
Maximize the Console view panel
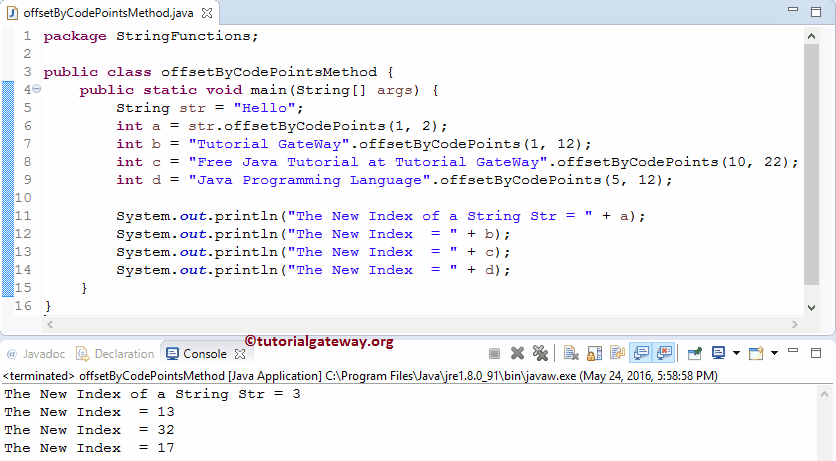point(816,353)
